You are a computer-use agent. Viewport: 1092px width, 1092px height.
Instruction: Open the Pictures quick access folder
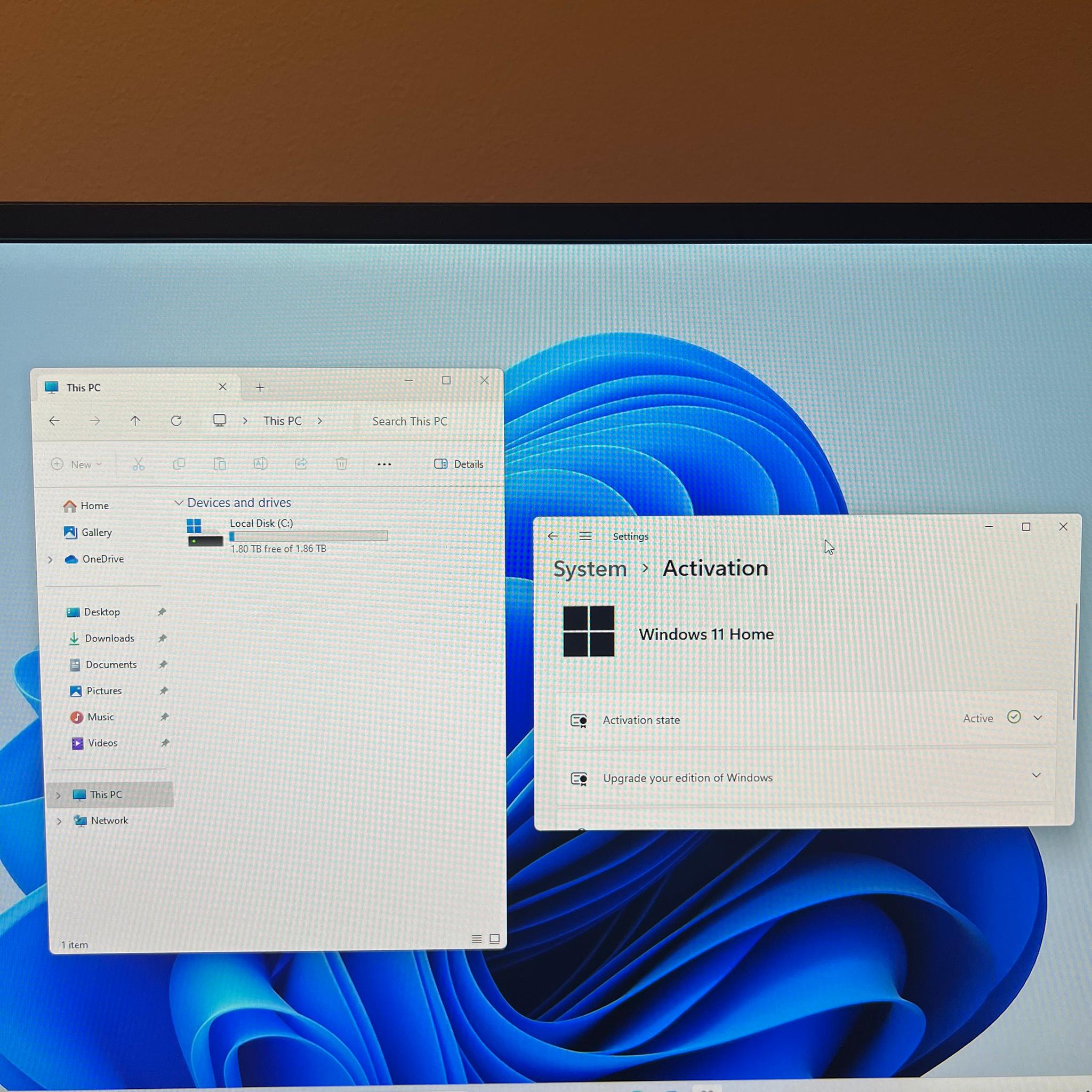coord(95,690)
